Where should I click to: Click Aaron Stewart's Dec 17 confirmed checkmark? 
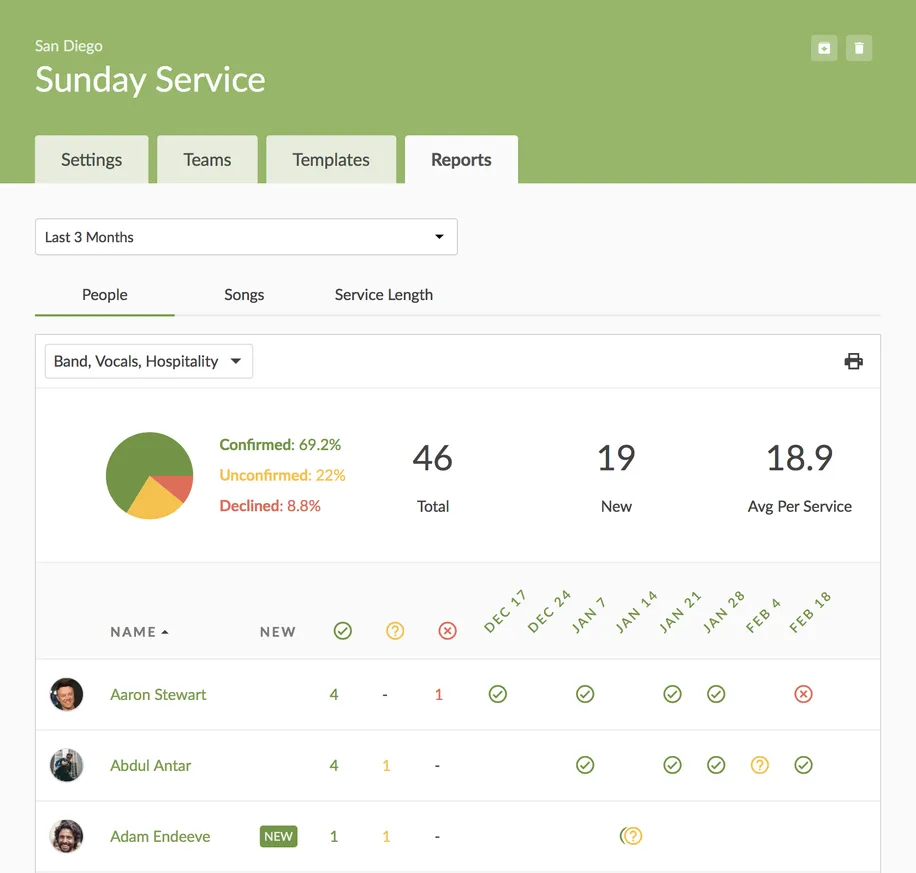[498, 694]
